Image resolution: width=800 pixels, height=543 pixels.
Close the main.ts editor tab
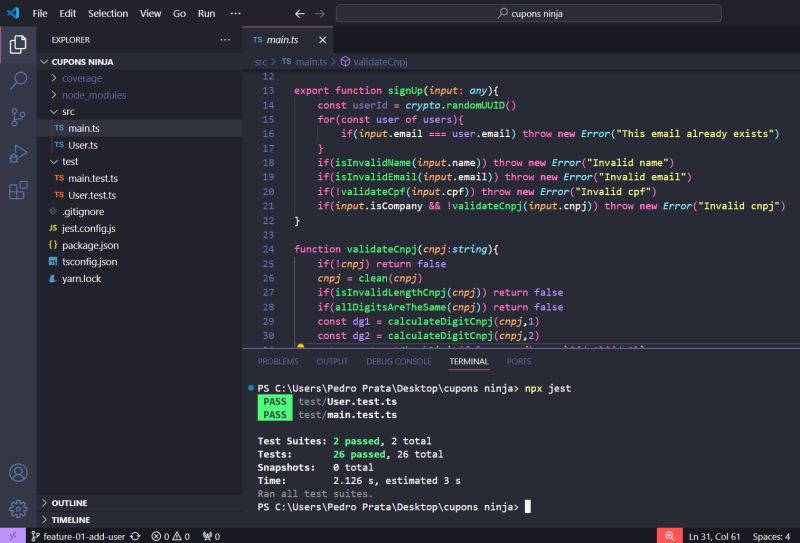point(323,40)
